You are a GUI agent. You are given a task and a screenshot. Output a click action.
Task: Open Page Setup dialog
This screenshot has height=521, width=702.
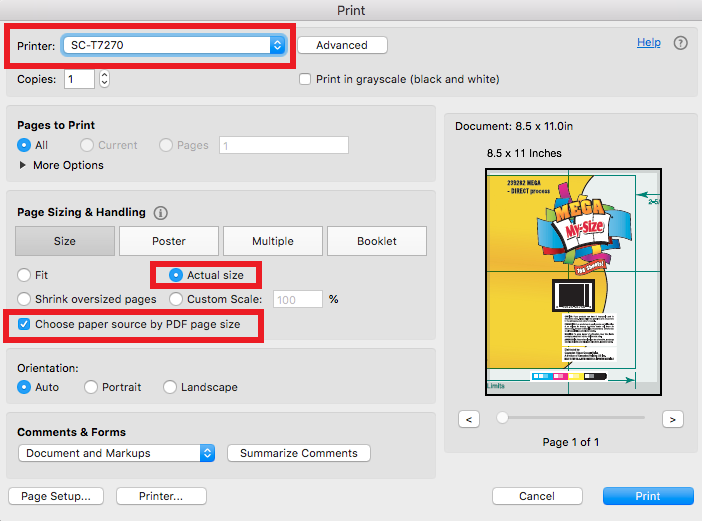[x=56, y=496]
